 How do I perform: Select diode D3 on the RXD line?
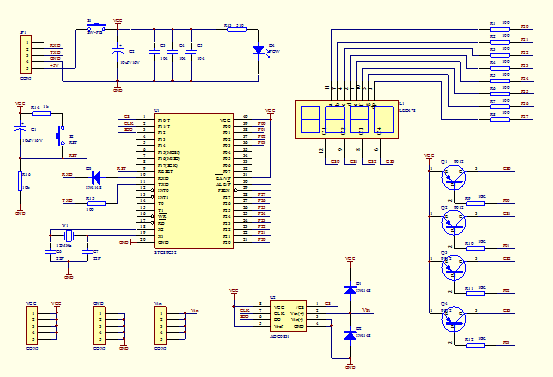coord(96,177)
